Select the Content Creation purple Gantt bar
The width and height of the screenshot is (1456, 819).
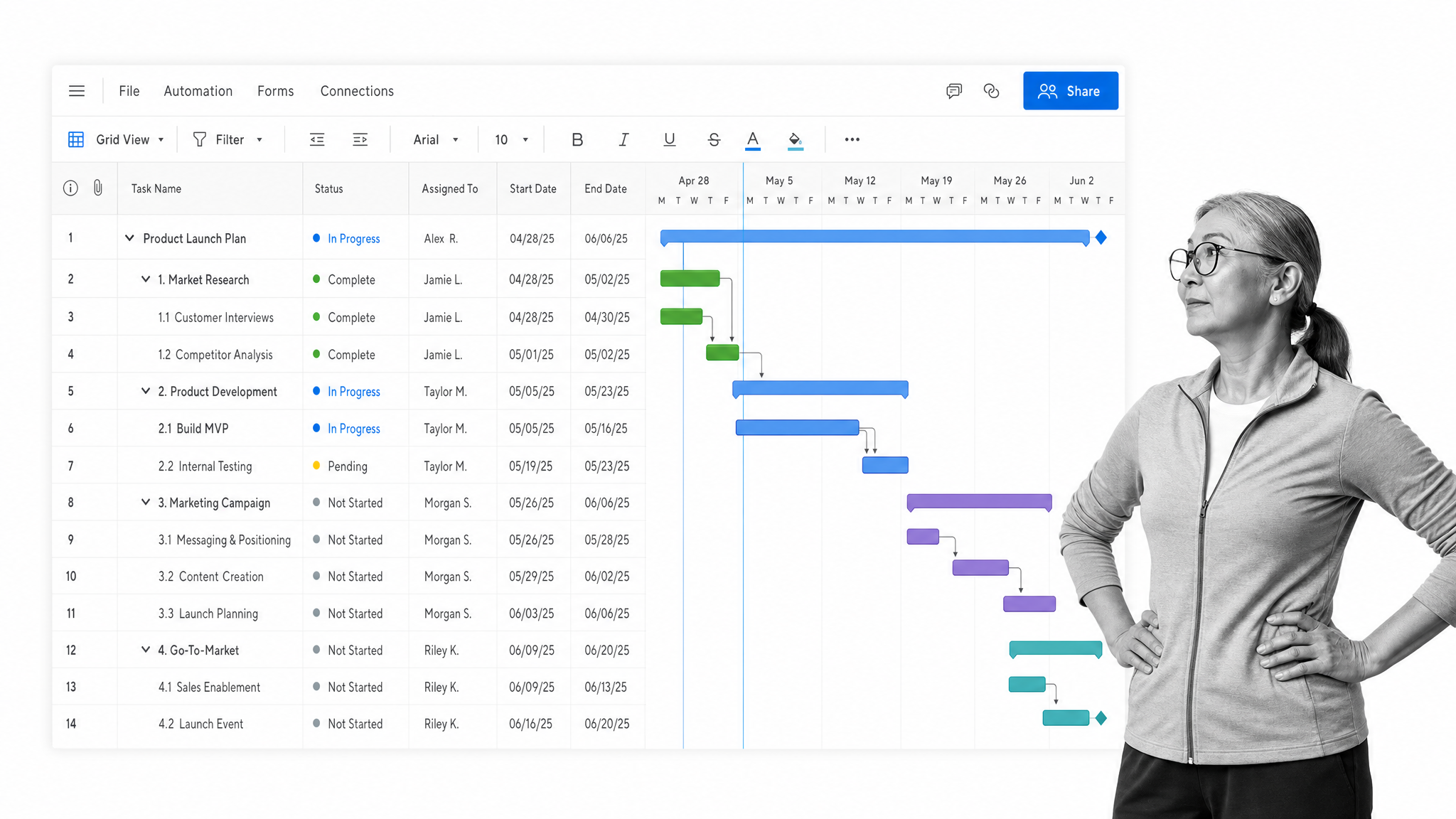[980, 567]
